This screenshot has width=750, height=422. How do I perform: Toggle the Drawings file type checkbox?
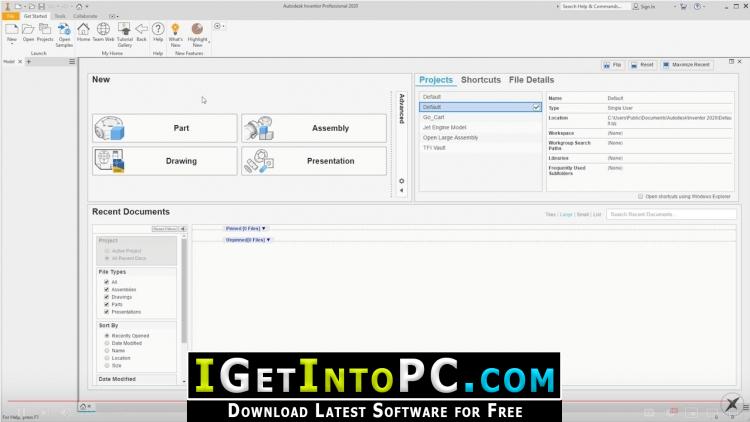[107, 297]
